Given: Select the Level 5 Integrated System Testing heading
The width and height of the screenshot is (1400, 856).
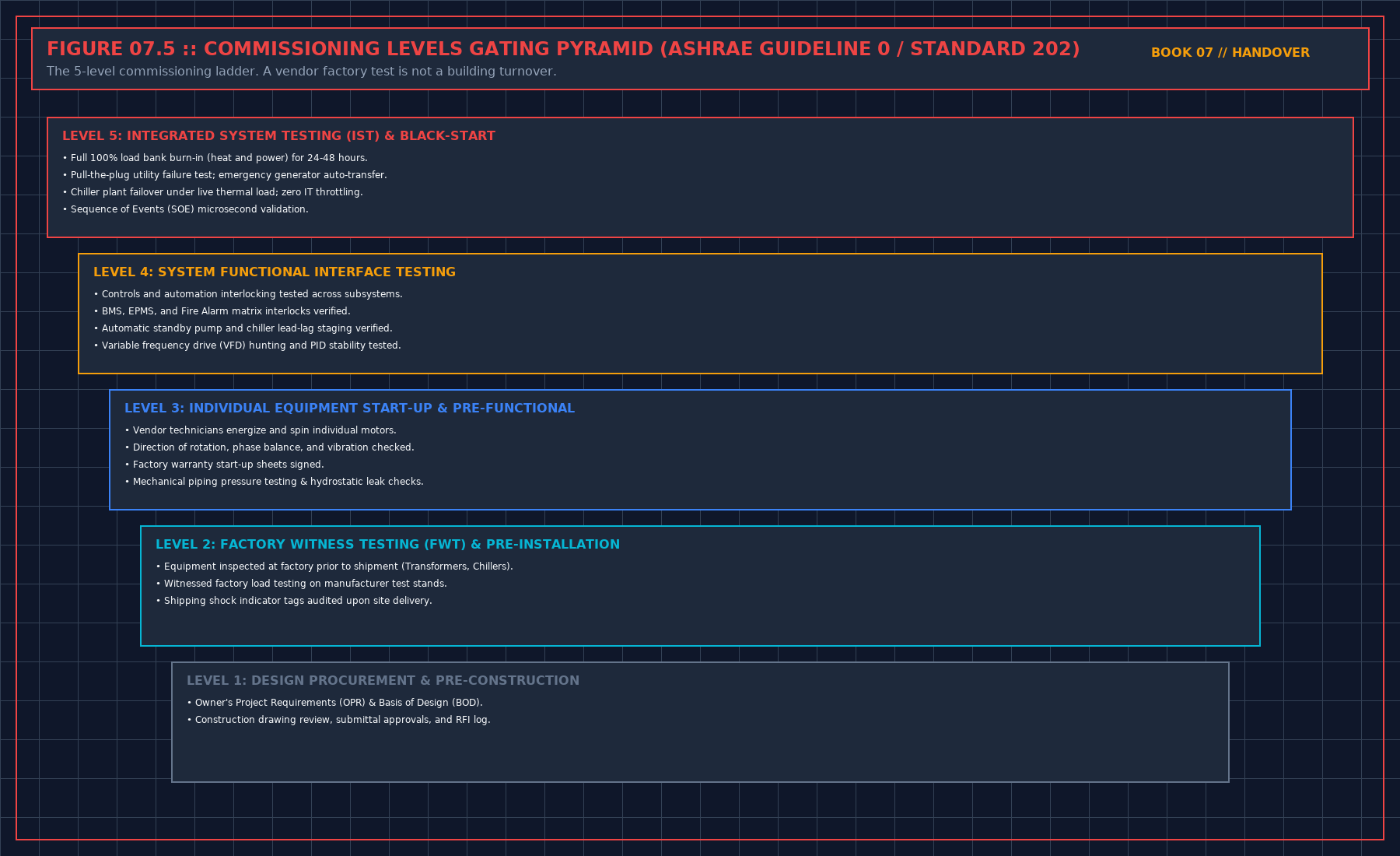Looking at the screenshot, I should [x=278, y=136].
